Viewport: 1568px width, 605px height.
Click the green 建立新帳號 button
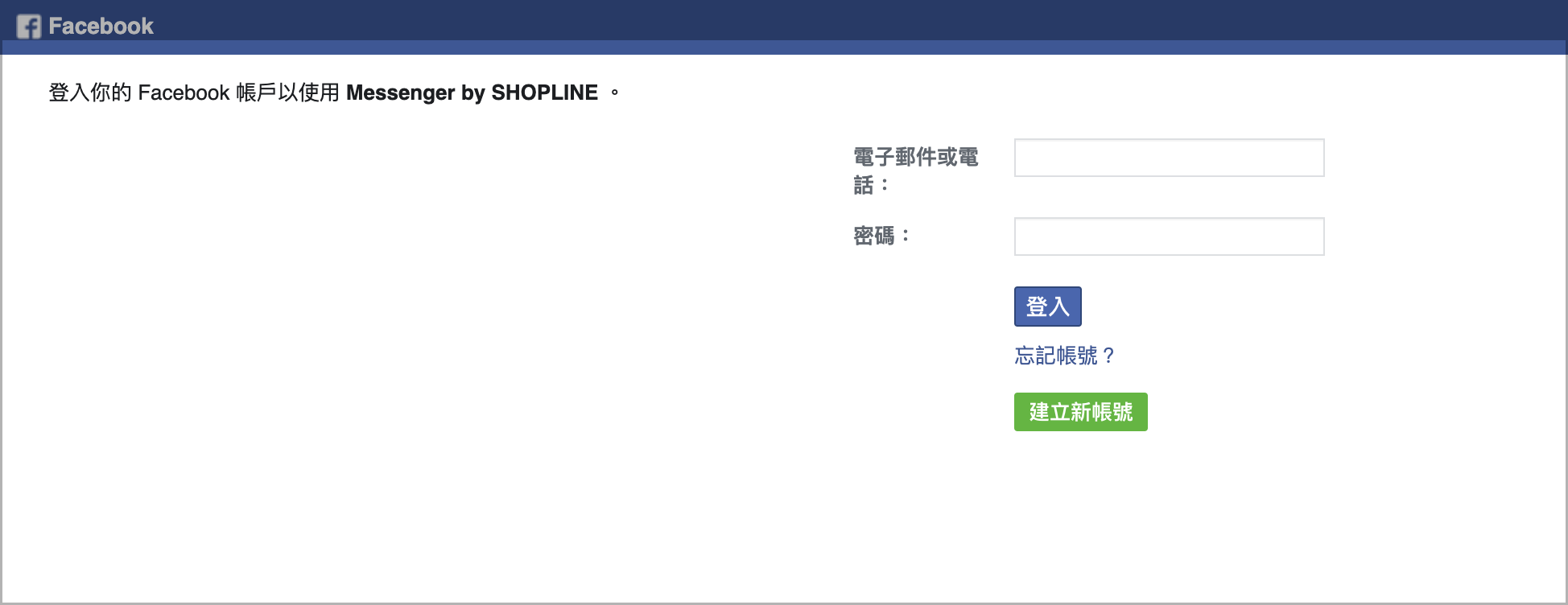pyautogui.click(x=1080, y=412)
